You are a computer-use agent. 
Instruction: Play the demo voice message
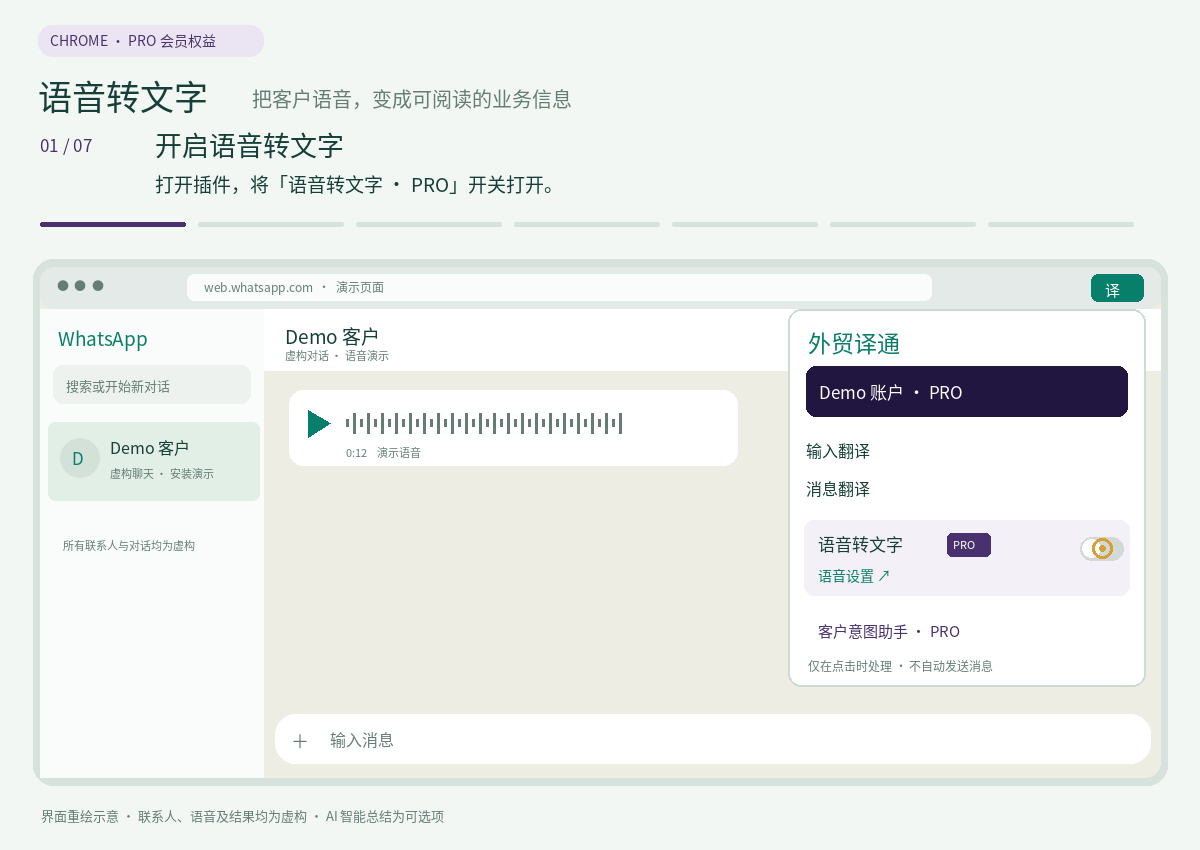click(x=319, y=424)
